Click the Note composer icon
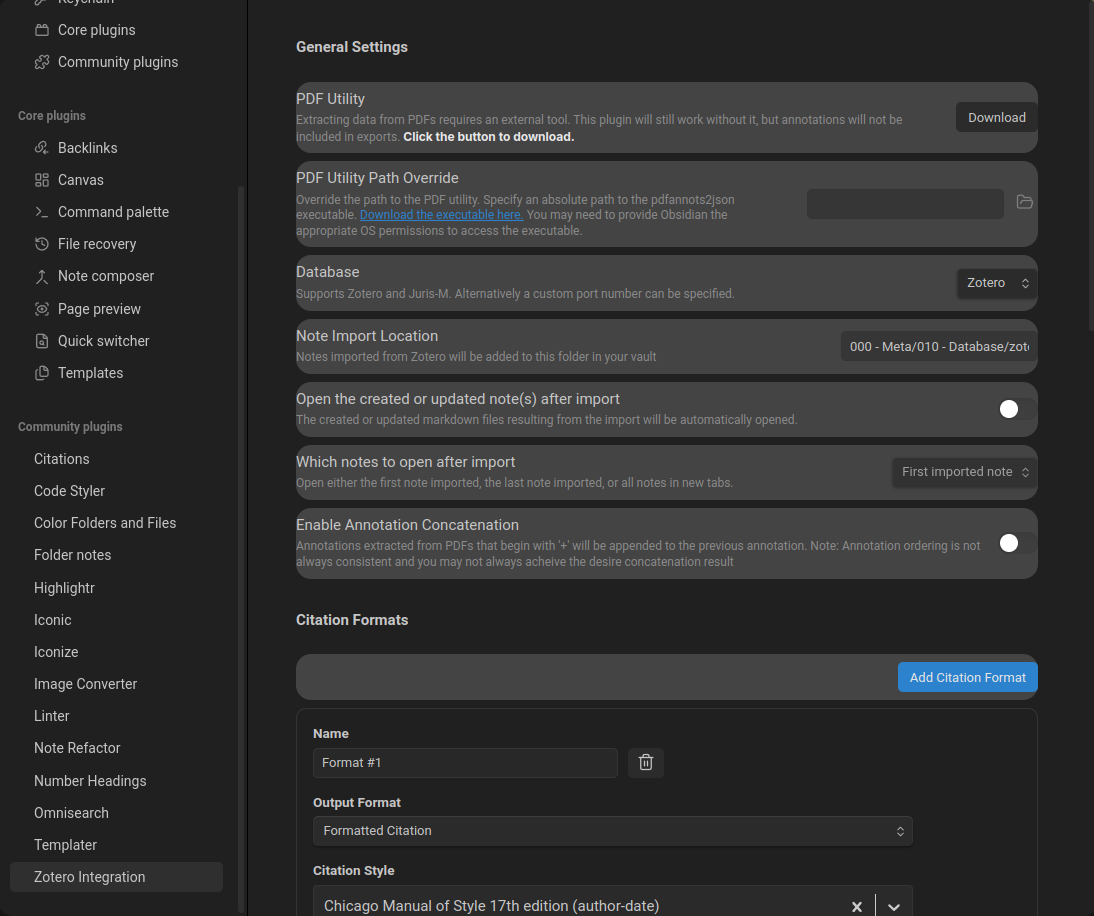The height and width of the screenshot is (916, 1094). 42,276
